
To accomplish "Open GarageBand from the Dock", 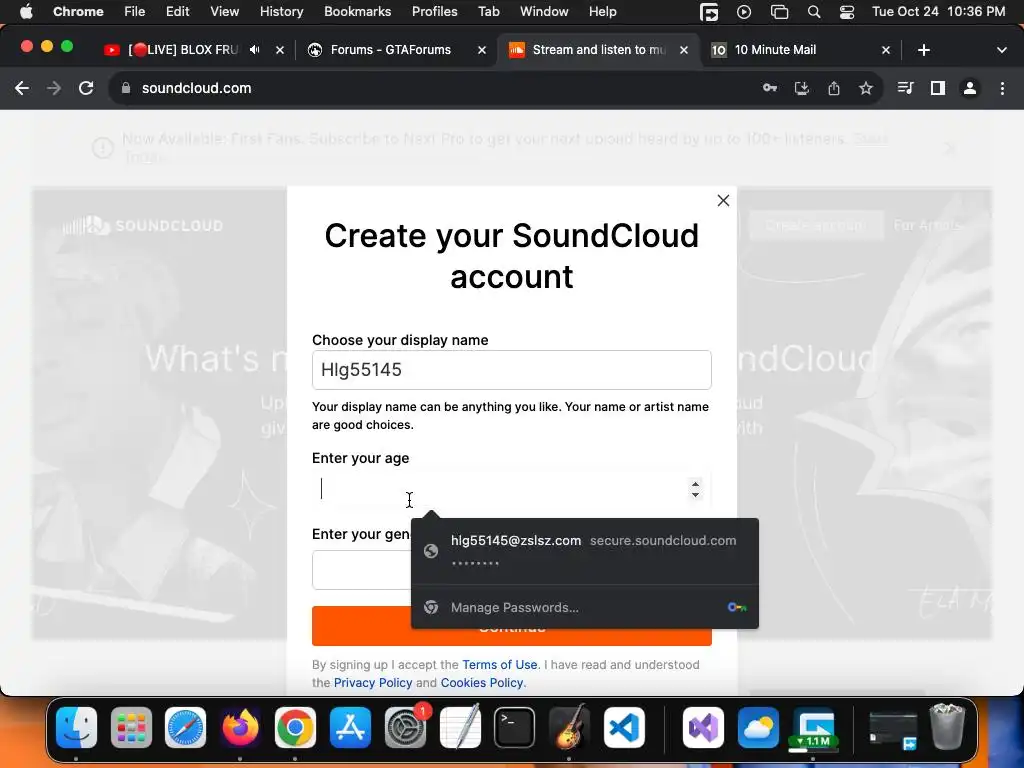I will [x=569, y=727].
